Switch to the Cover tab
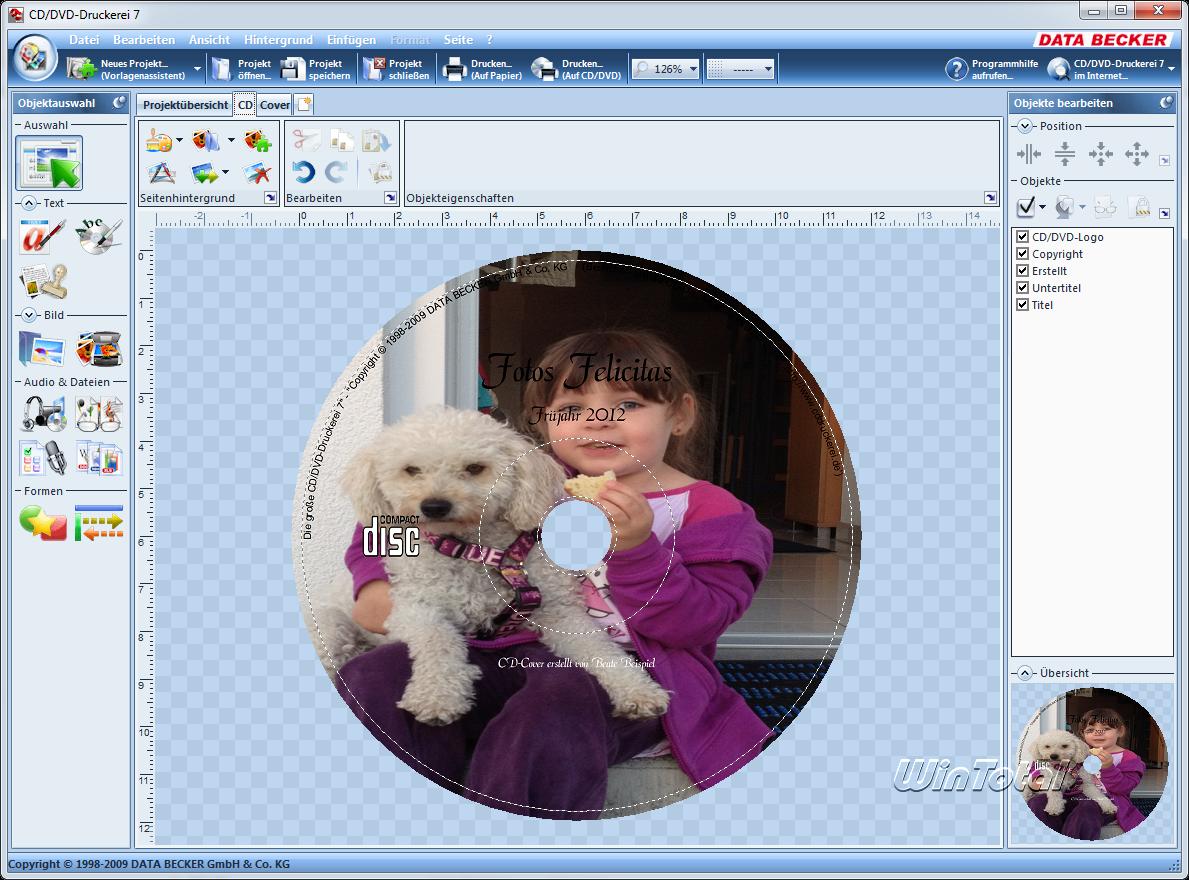Screen dimensions: 1189x880 point(275,105)
